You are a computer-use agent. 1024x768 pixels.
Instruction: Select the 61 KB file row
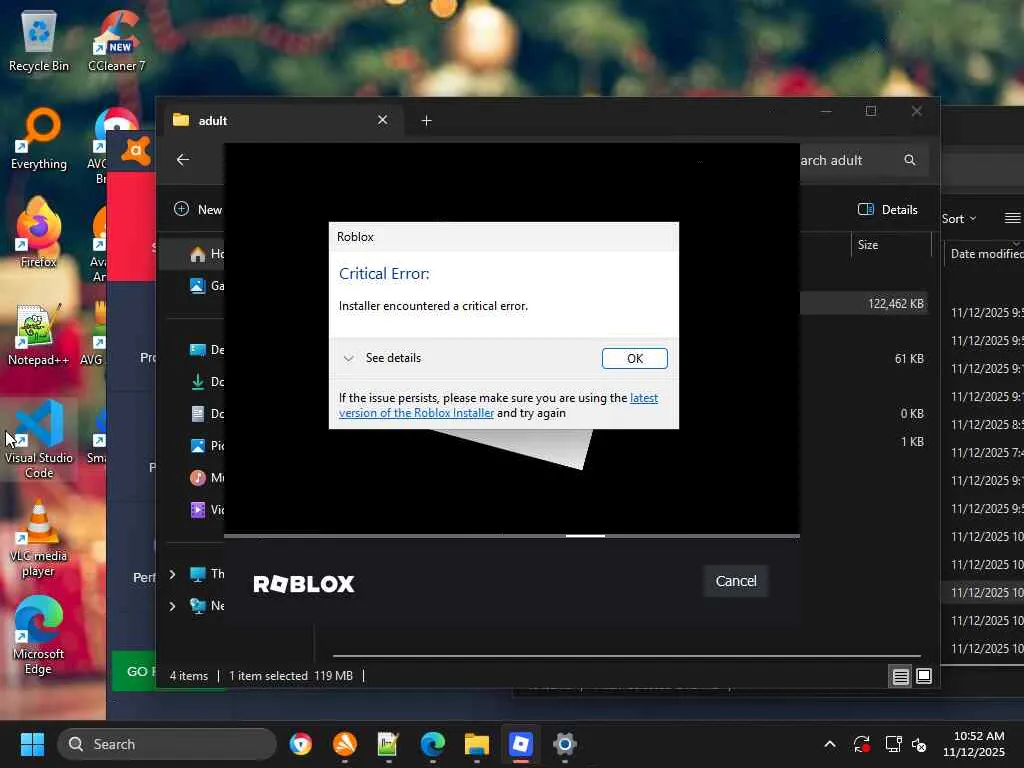pos(864,359)
